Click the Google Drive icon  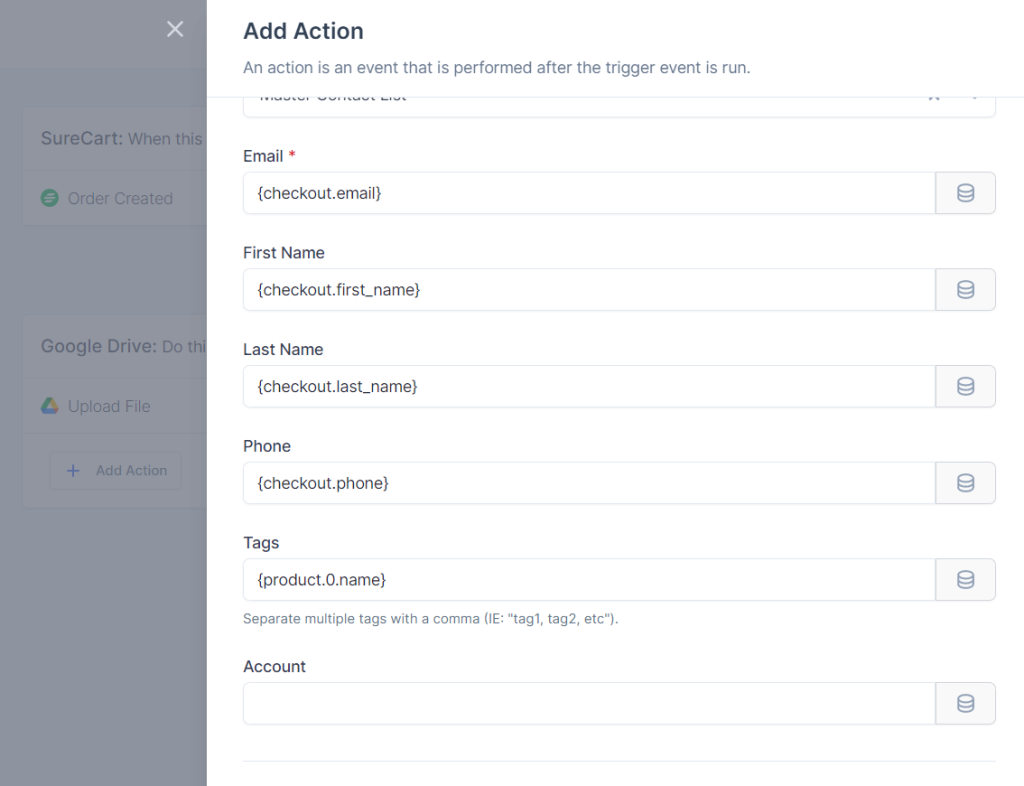[50, 406]
